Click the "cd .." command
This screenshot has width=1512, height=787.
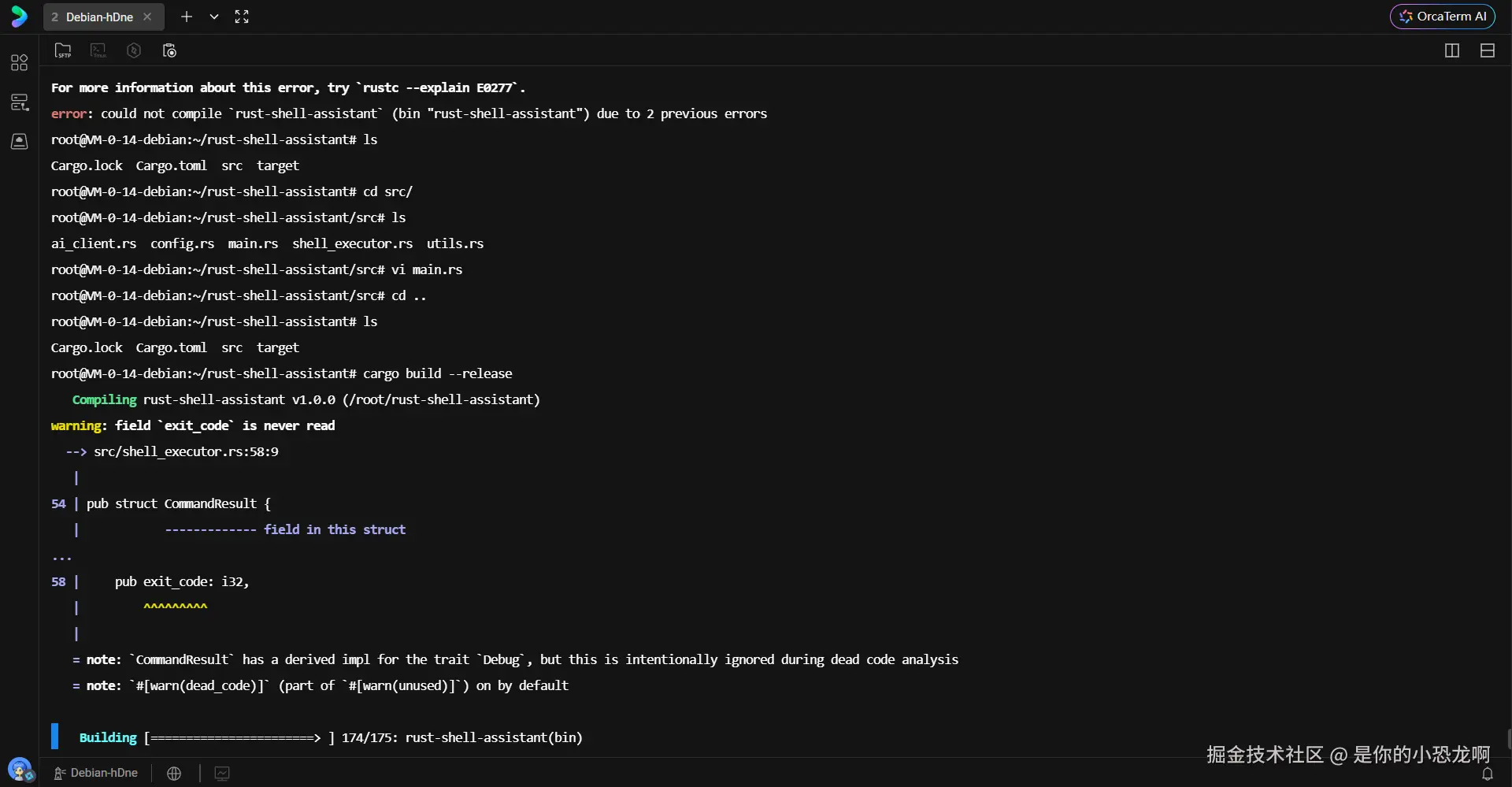tap(409, 295)
